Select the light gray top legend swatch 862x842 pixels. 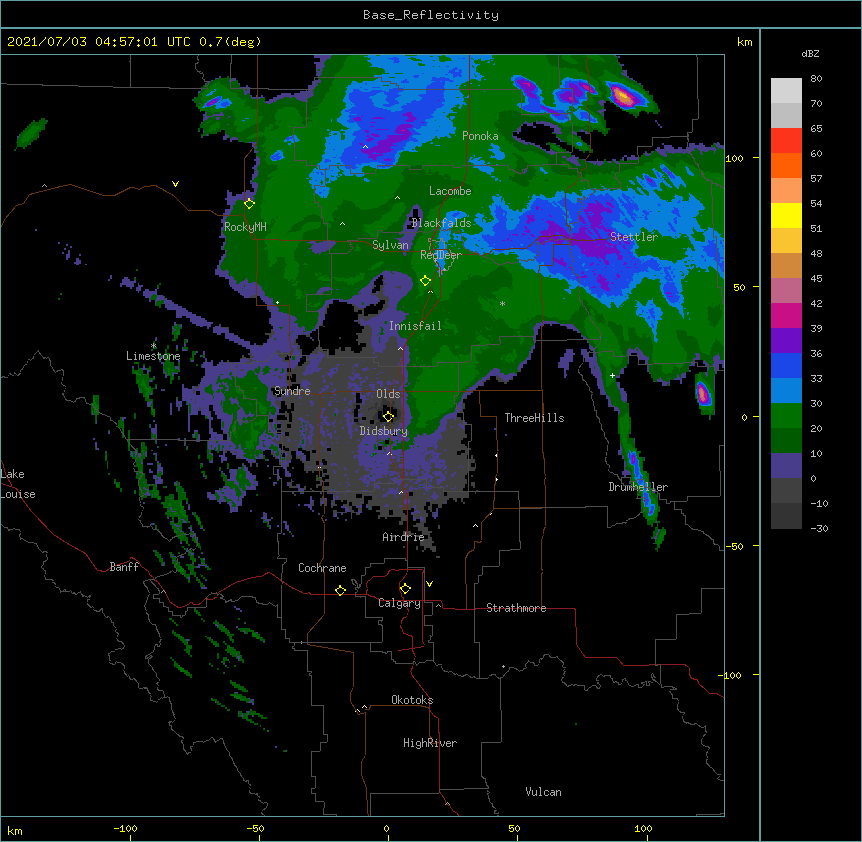[x=786, y=91]
